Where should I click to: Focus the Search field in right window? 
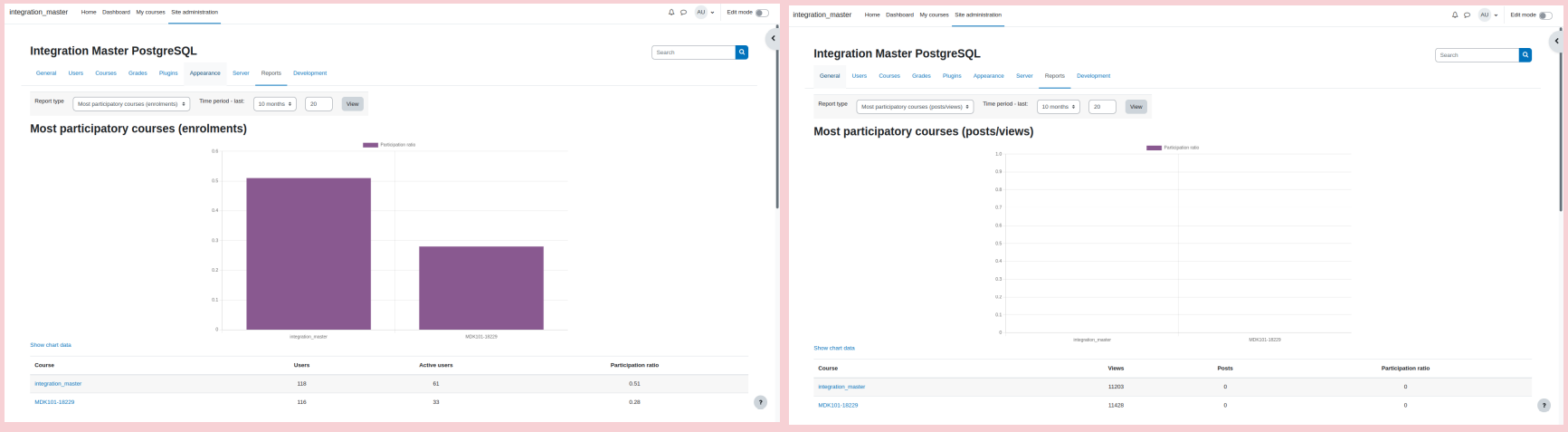point(1477,55)
